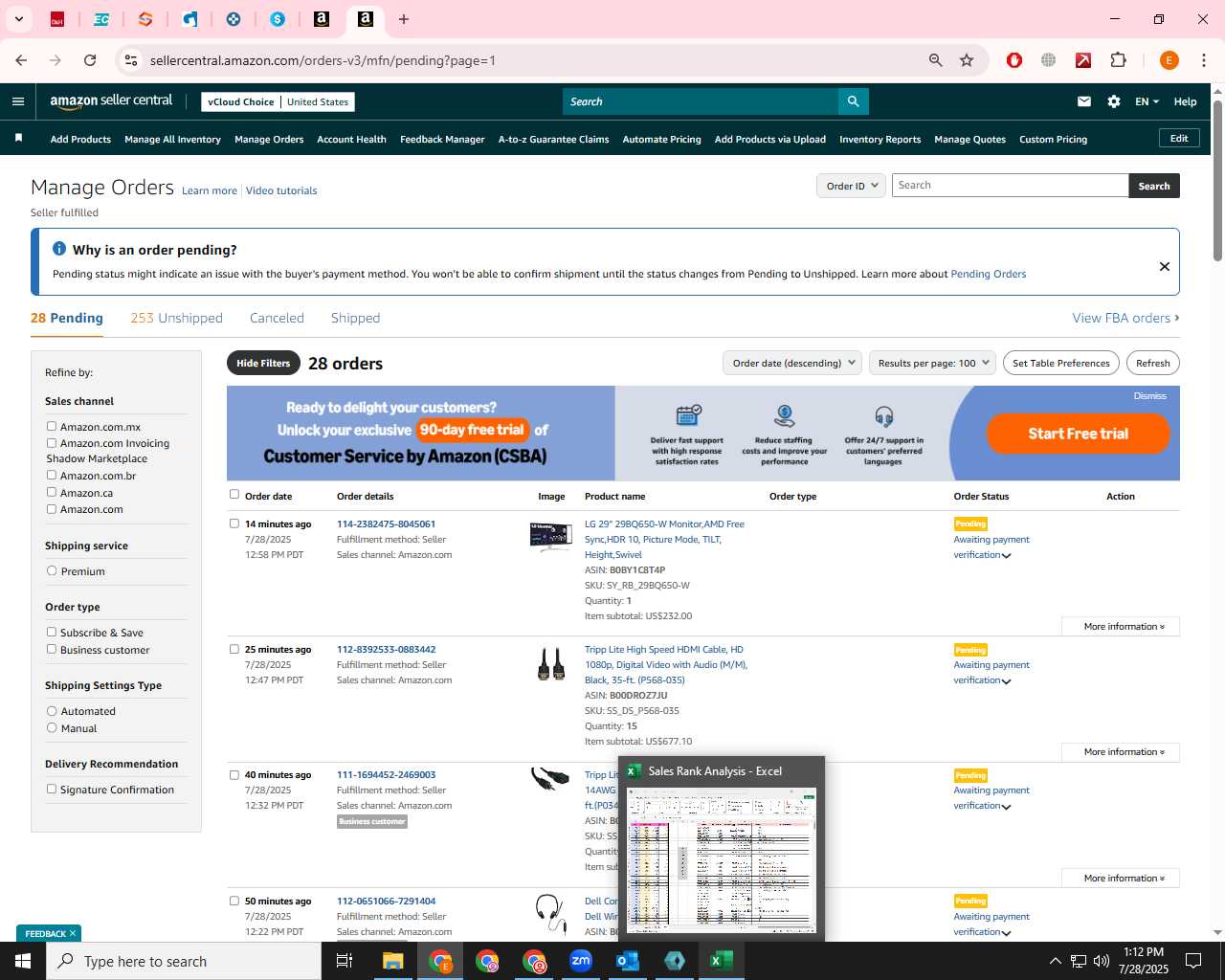Screen dimensions: 1225x980
Task: Click the volume icon in system tray
Action: click(x=1102, y=961)
